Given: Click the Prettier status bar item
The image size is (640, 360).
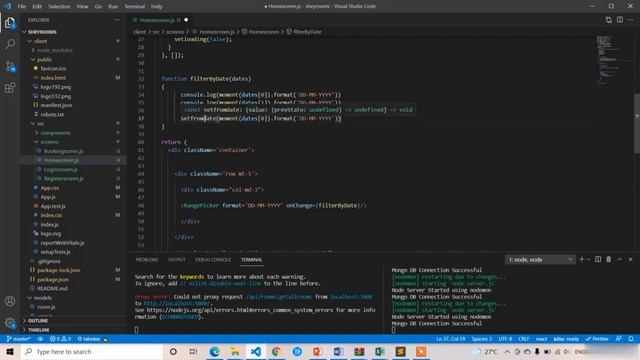Looking at the screenshot, I should click(597, 339).
